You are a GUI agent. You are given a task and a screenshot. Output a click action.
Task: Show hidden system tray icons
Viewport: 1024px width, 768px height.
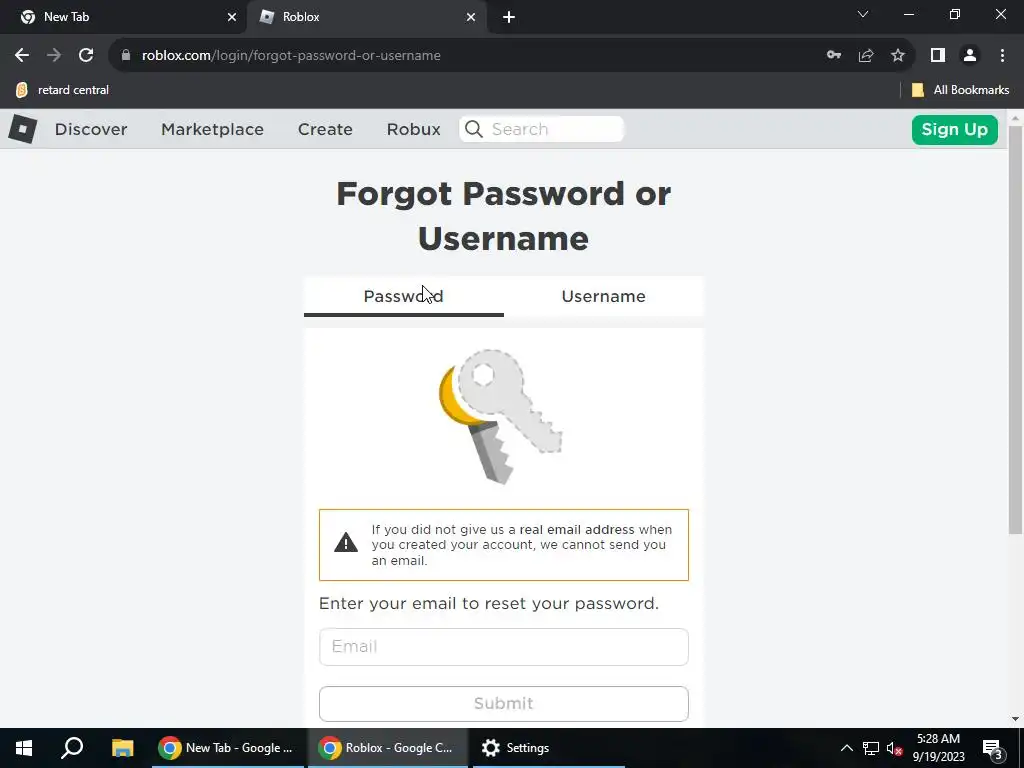pyautogui.click(x=846, y=748)
